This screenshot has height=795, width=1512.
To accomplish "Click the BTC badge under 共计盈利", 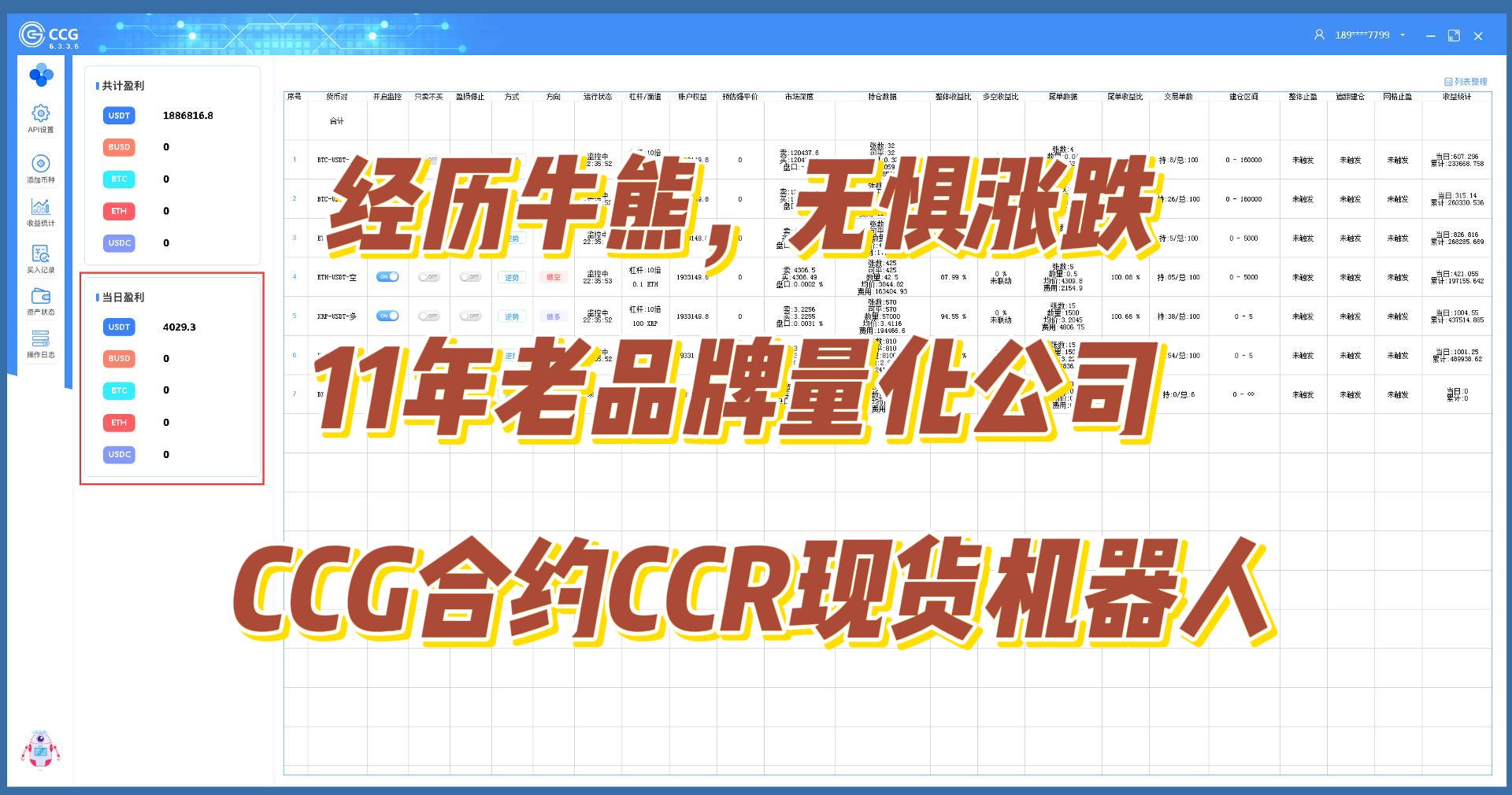I will click(119, 179).
